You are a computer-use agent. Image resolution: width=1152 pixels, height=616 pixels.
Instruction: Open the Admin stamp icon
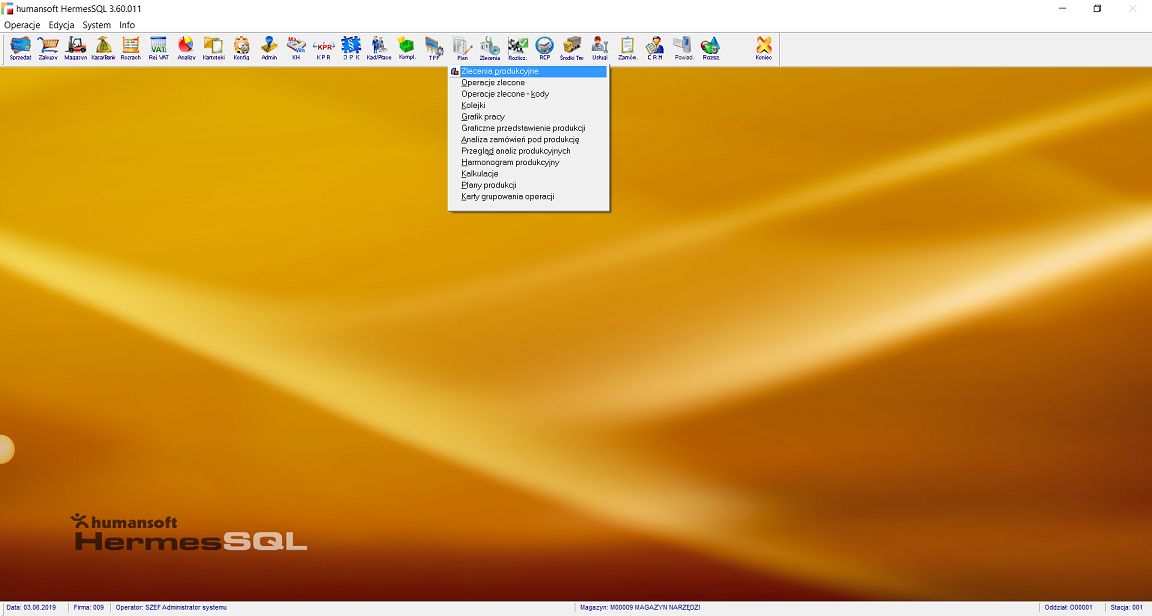269,49
